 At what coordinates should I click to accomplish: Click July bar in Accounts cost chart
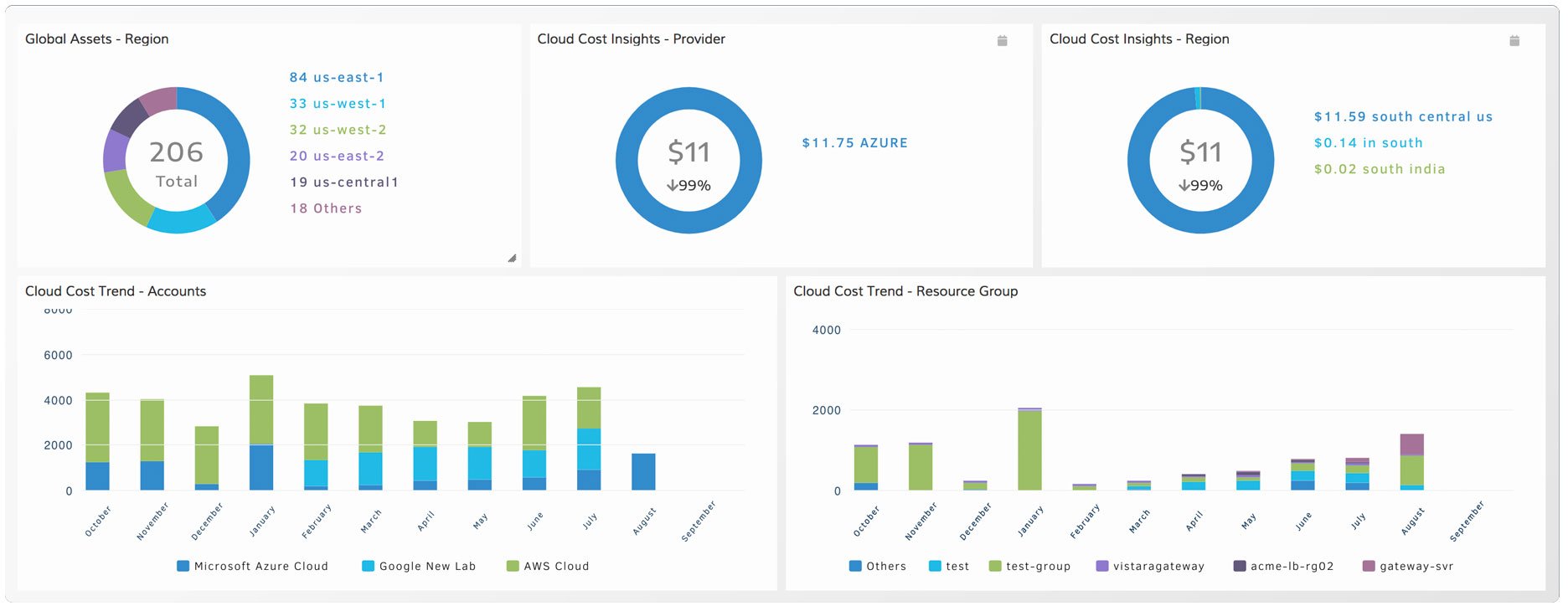click(589, 439)
